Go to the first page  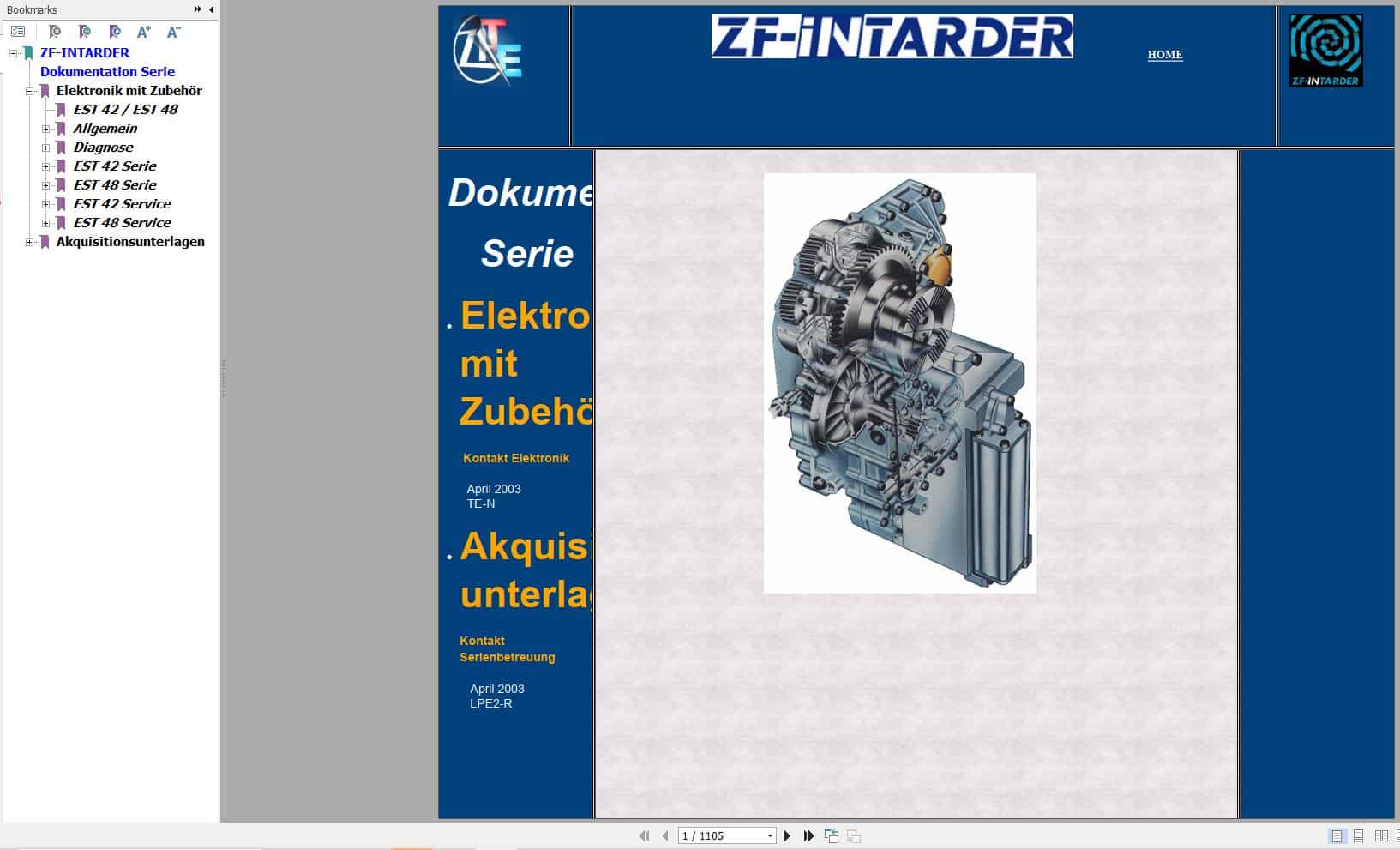[644, 835]
